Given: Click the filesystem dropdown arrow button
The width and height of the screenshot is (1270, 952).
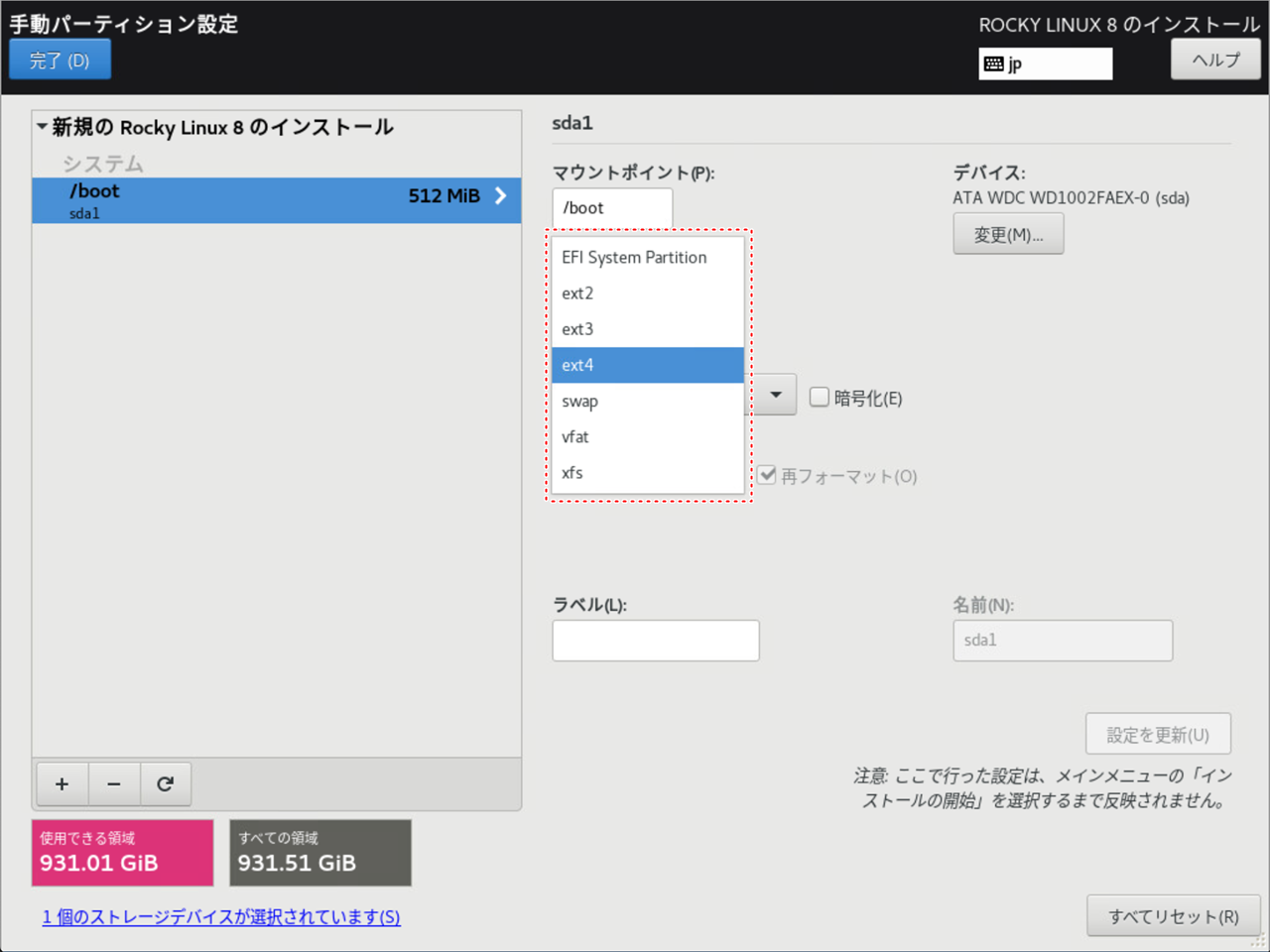Looking at the screenshot, I should point(776,395).
